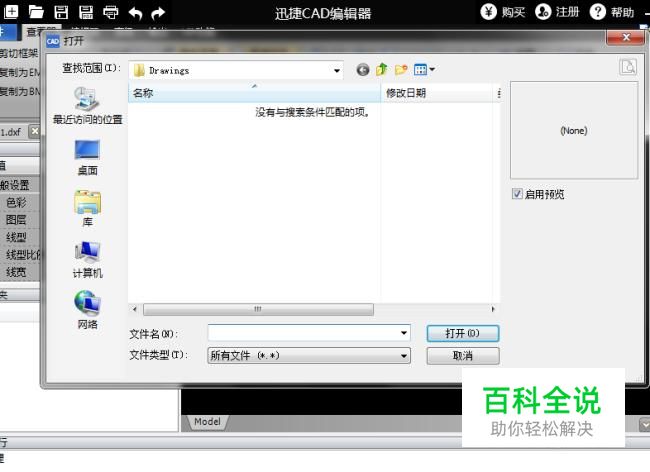
Task: Select 线宽 in properties panel
Action: tap(16, 272)
